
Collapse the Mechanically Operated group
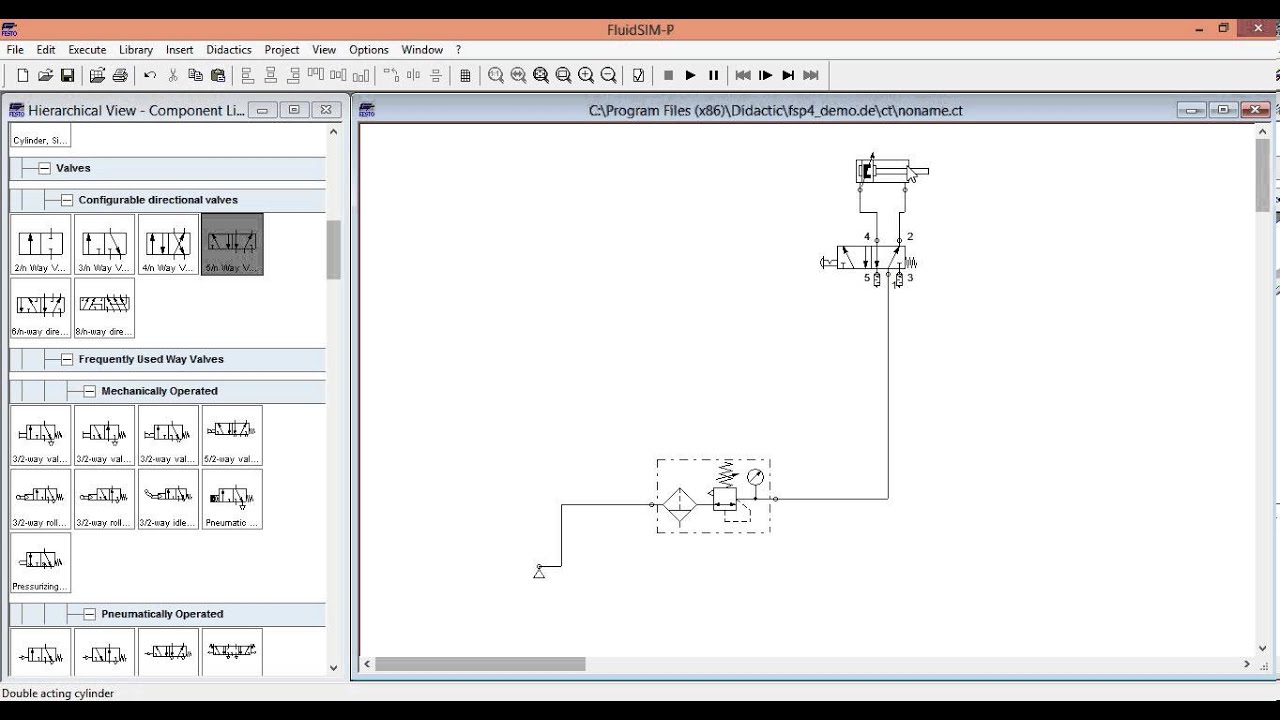(89, 391)
